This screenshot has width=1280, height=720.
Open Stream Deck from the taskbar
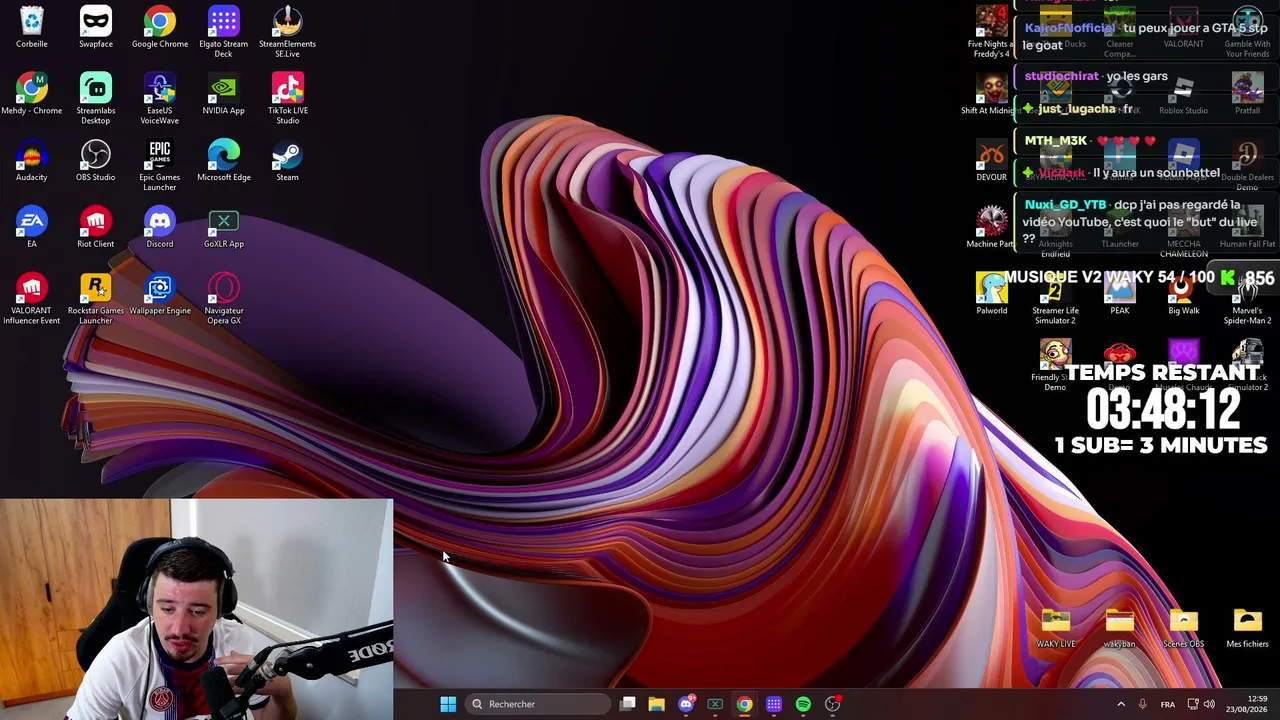pyautogui.click(x=774, y=704)
